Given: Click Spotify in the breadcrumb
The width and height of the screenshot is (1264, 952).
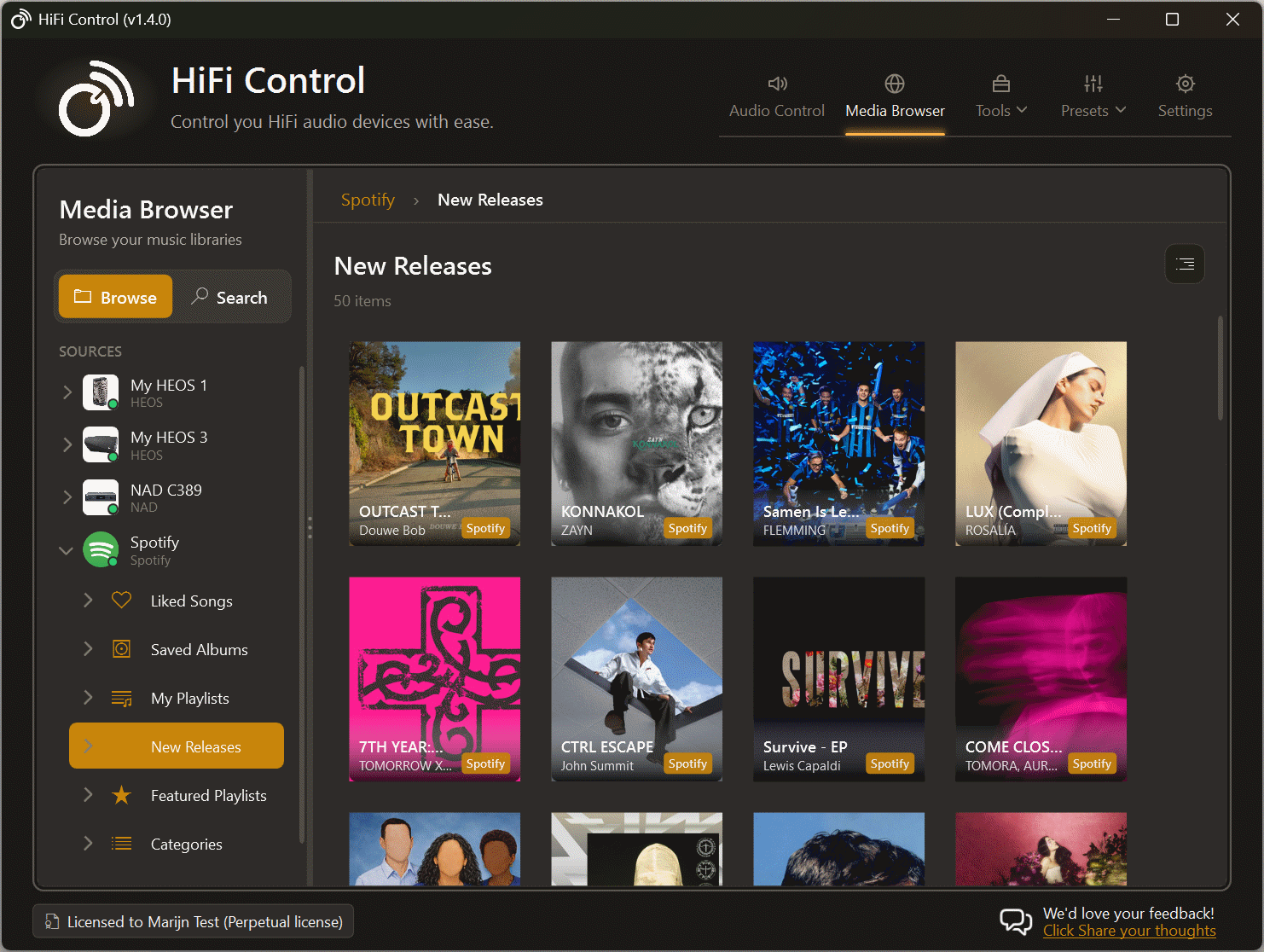Looking at the screenshot, I should click(368, 200).
